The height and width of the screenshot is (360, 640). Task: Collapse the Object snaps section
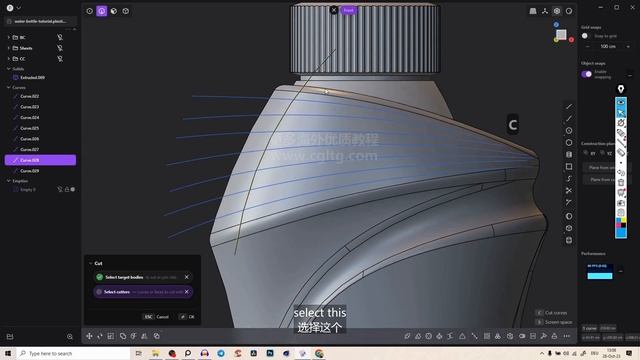pos(630,76)
